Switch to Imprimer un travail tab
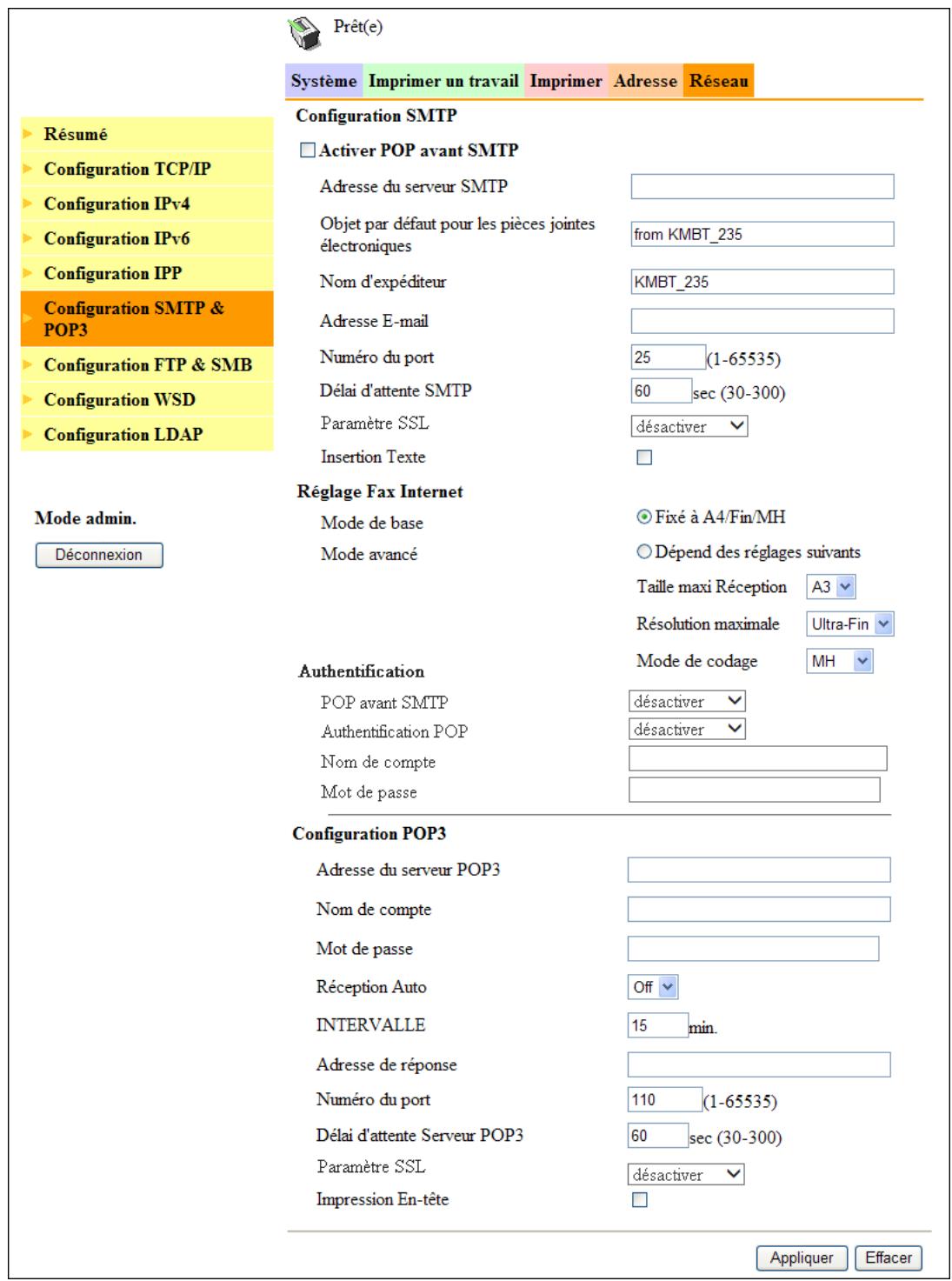The width and height of the screenshot is (952, 1281). pyautogui.click(x=443, y=81)
